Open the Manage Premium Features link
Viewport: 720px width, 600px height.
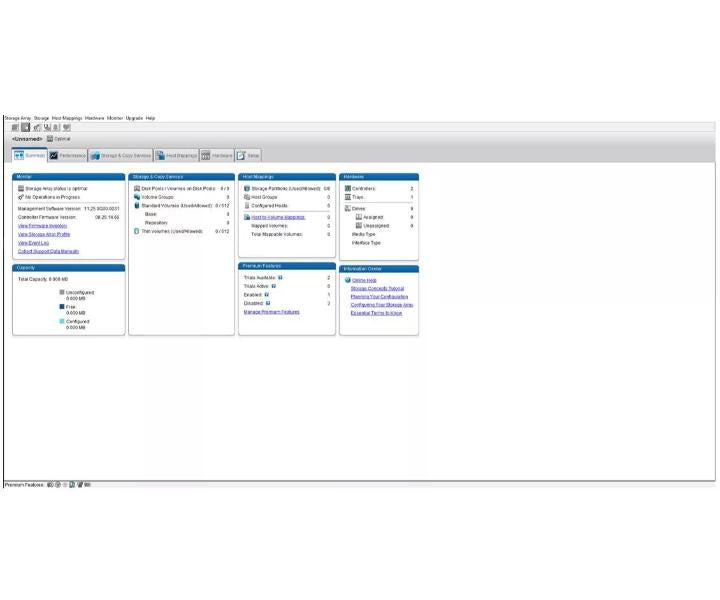(x=271, y=312)
